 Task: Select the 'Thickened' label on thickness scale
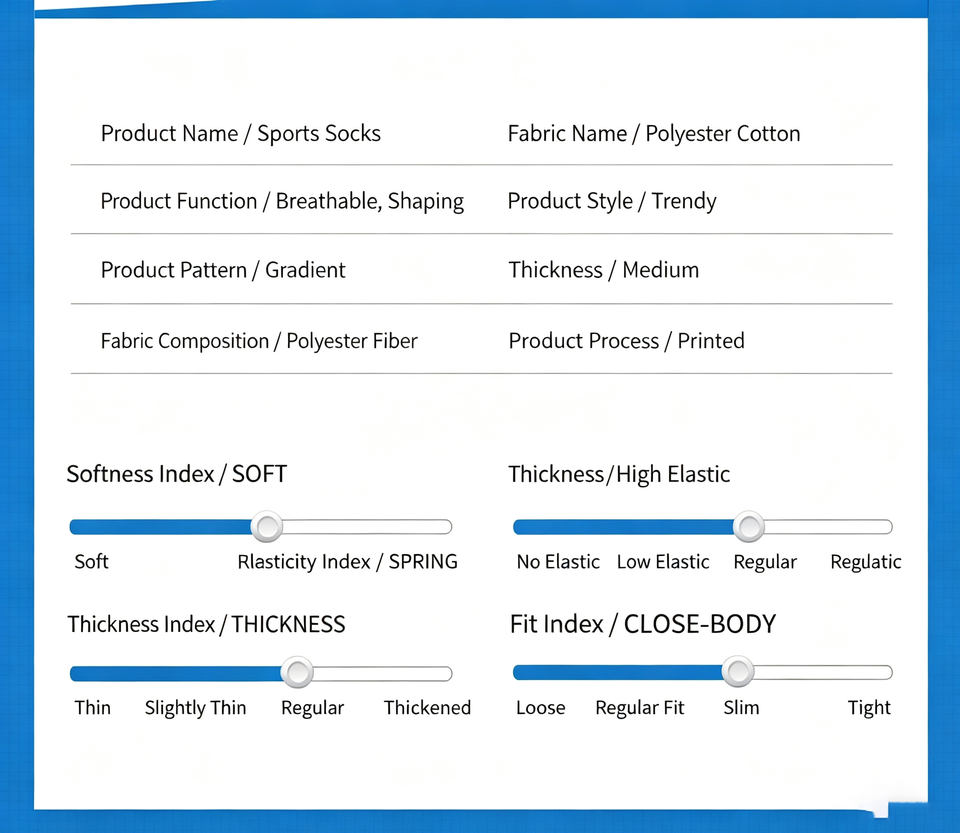tap(427, 708)
